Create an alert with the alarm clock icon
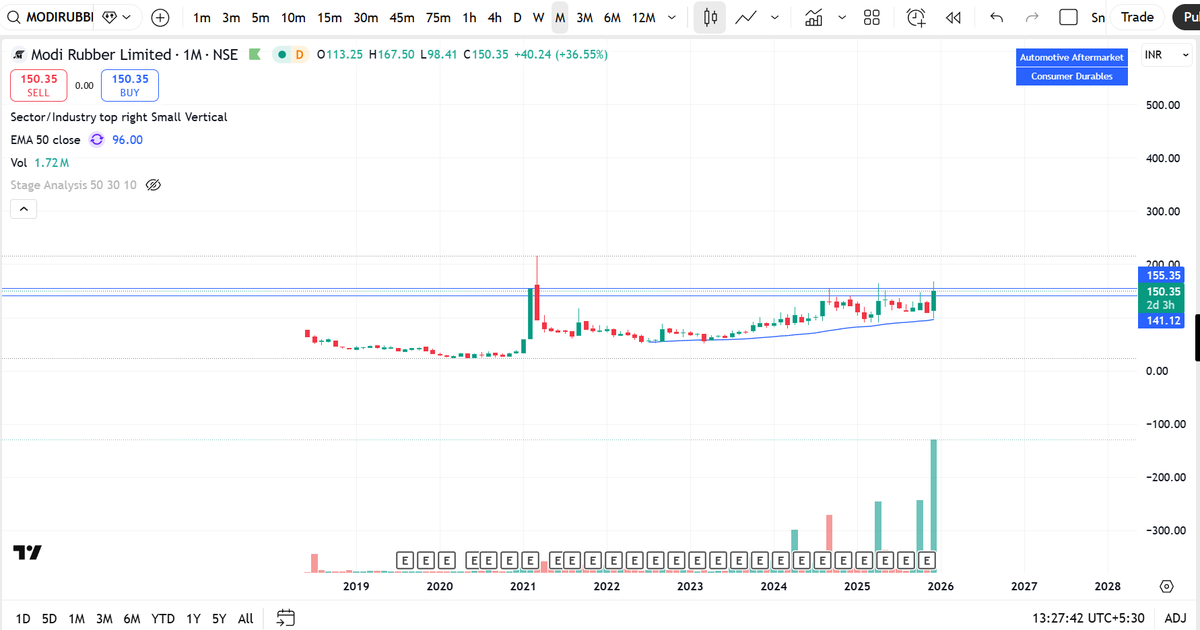The height and width of the screenshot is (630, 1200). [x=916, y=17]
